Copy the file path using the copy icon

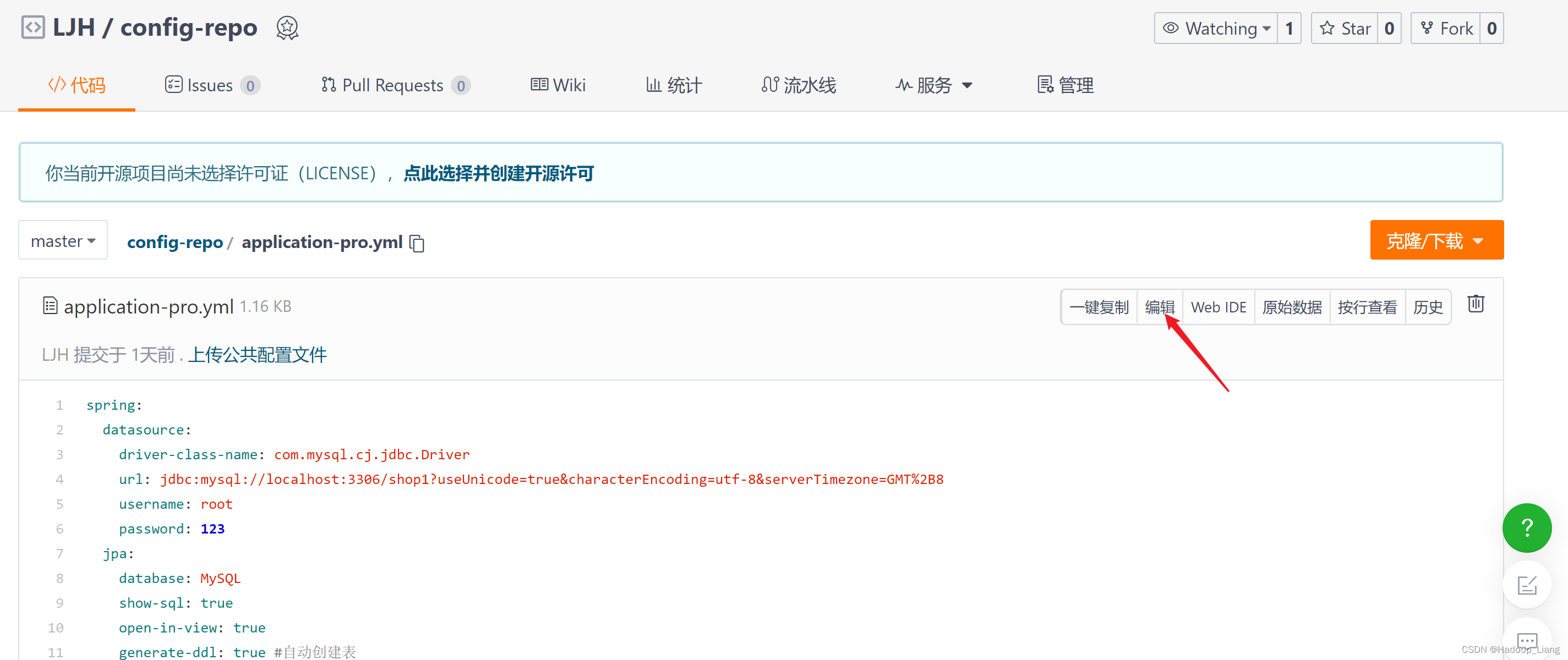417,243
